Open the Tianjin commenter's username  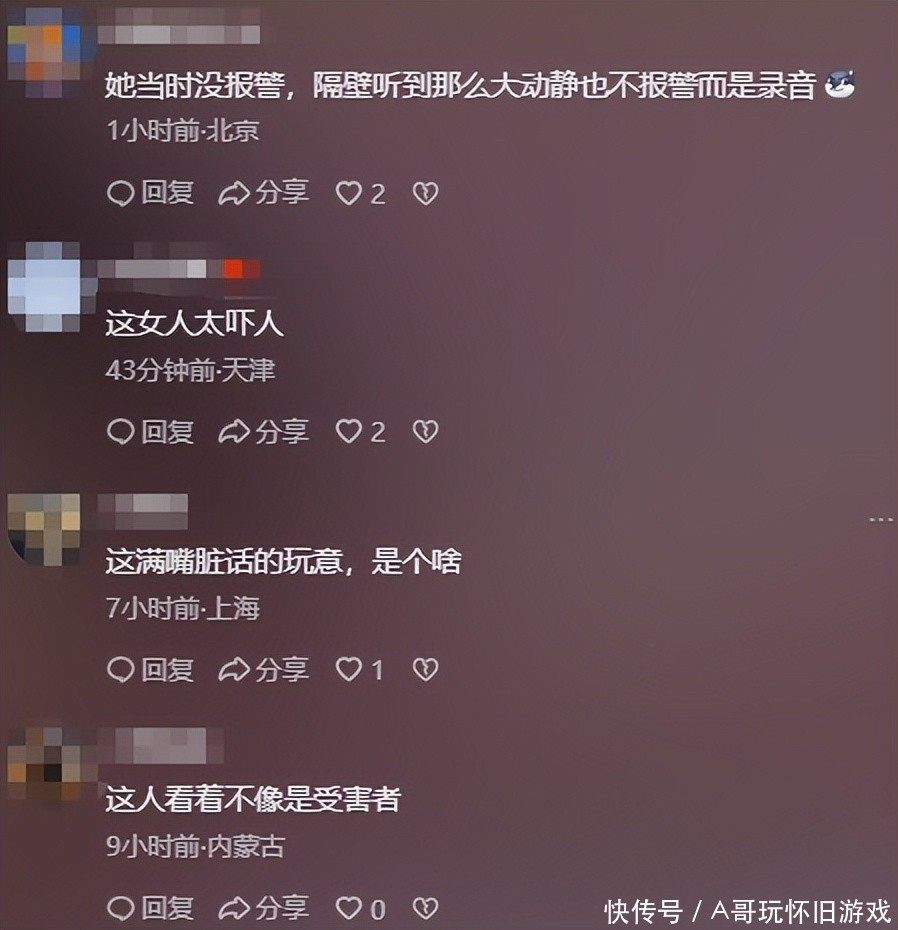179,269
